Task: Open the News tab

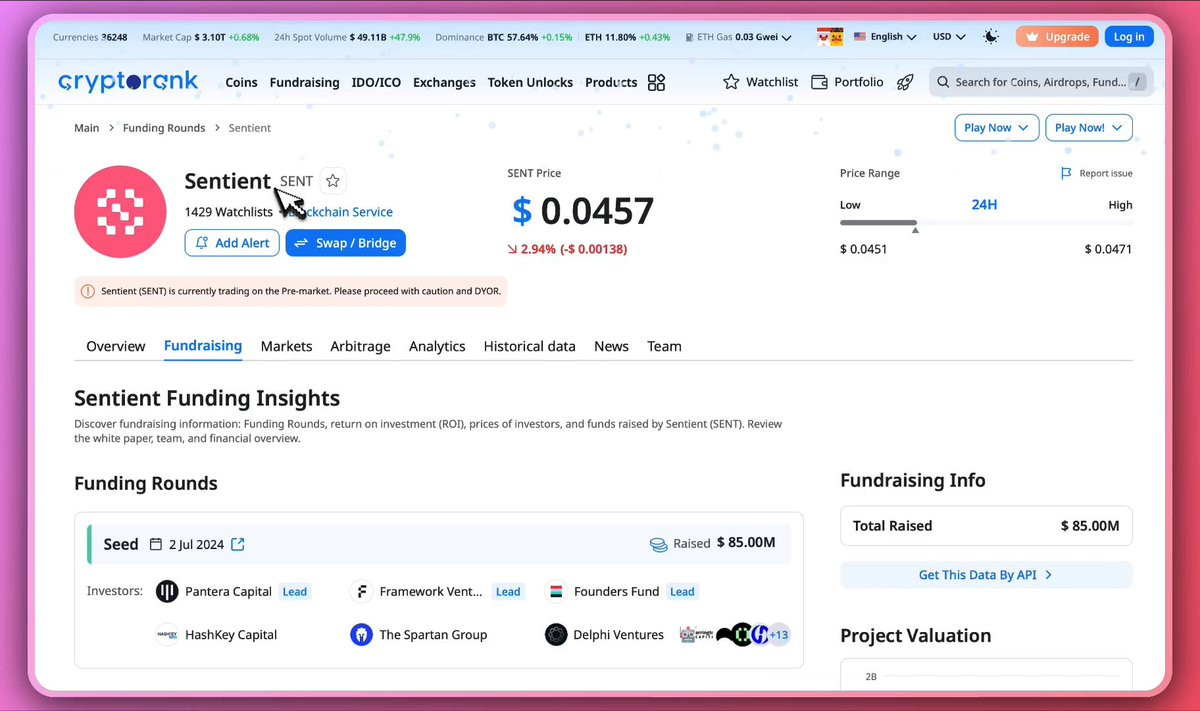Action: 611,346
